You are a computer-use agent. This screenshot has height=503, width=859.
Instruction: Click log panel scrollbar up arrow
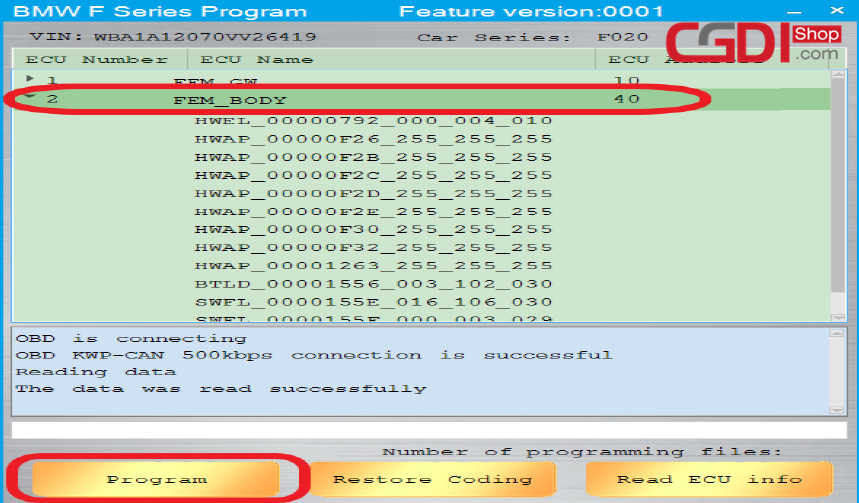point(837,333)
